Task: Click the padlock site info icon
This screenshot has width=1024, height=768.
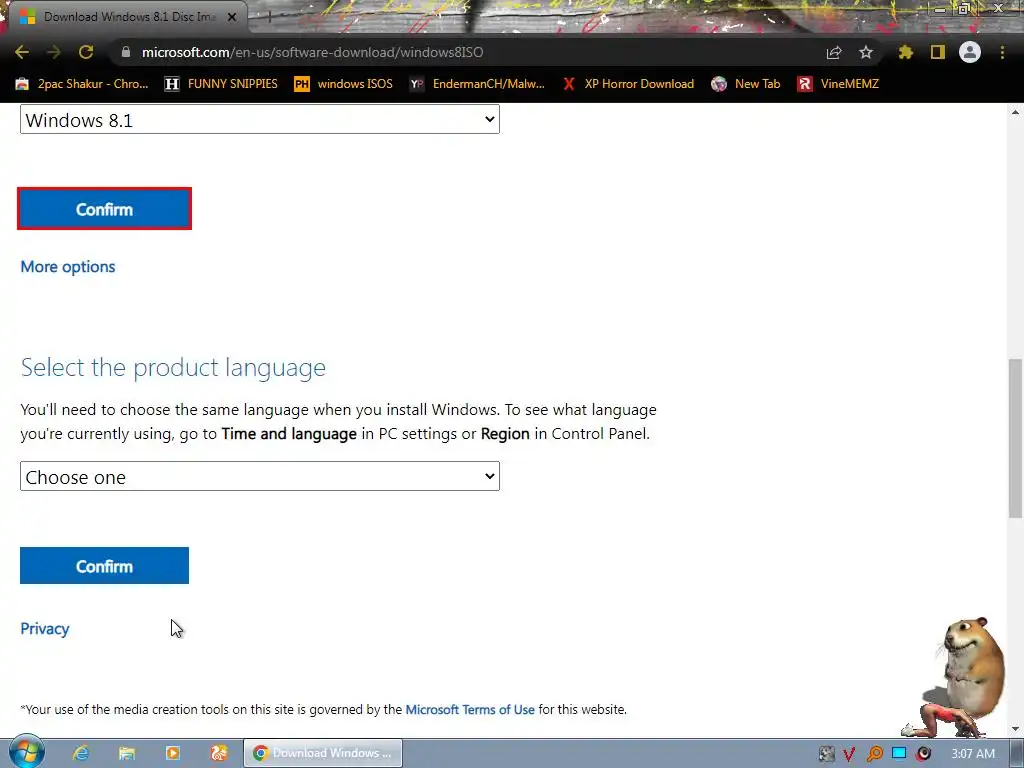Action: tap(126, 52)
